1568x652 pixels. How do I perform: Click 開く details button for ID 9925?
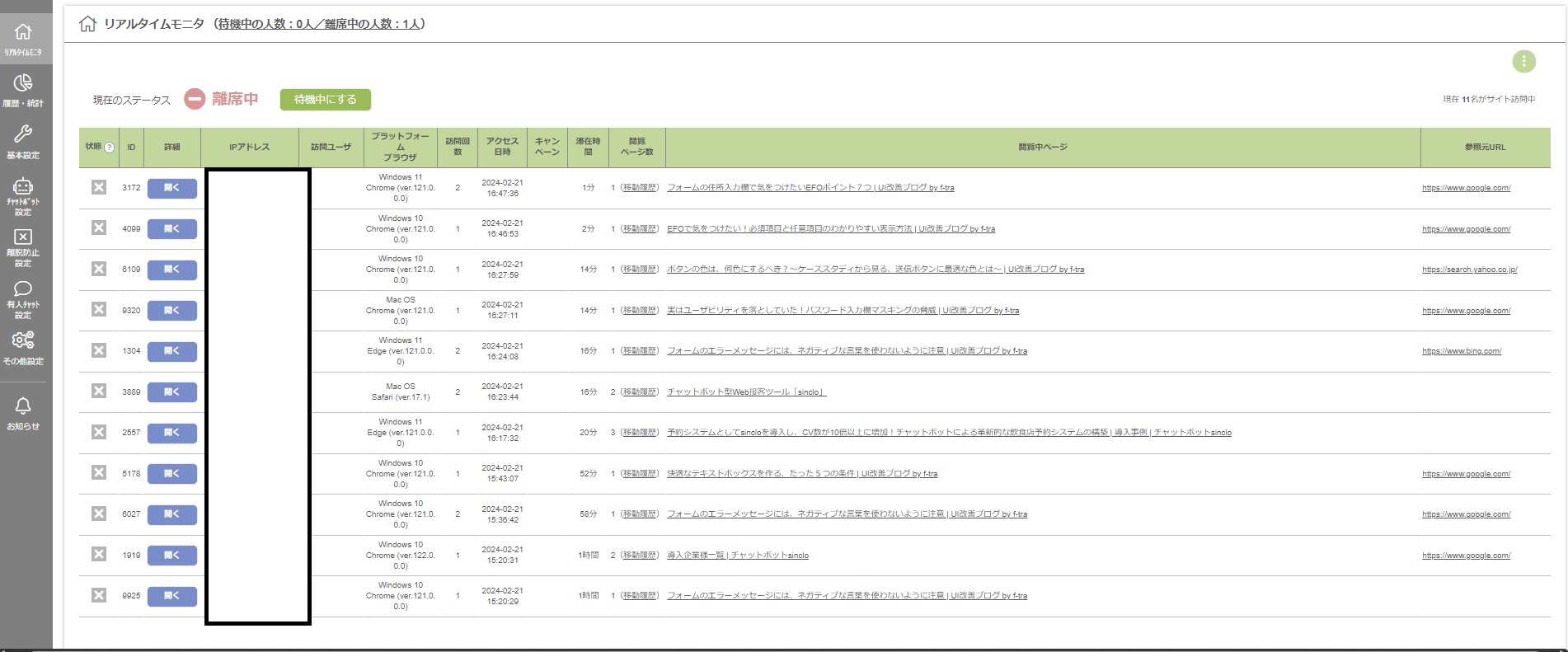coord(172,596)
